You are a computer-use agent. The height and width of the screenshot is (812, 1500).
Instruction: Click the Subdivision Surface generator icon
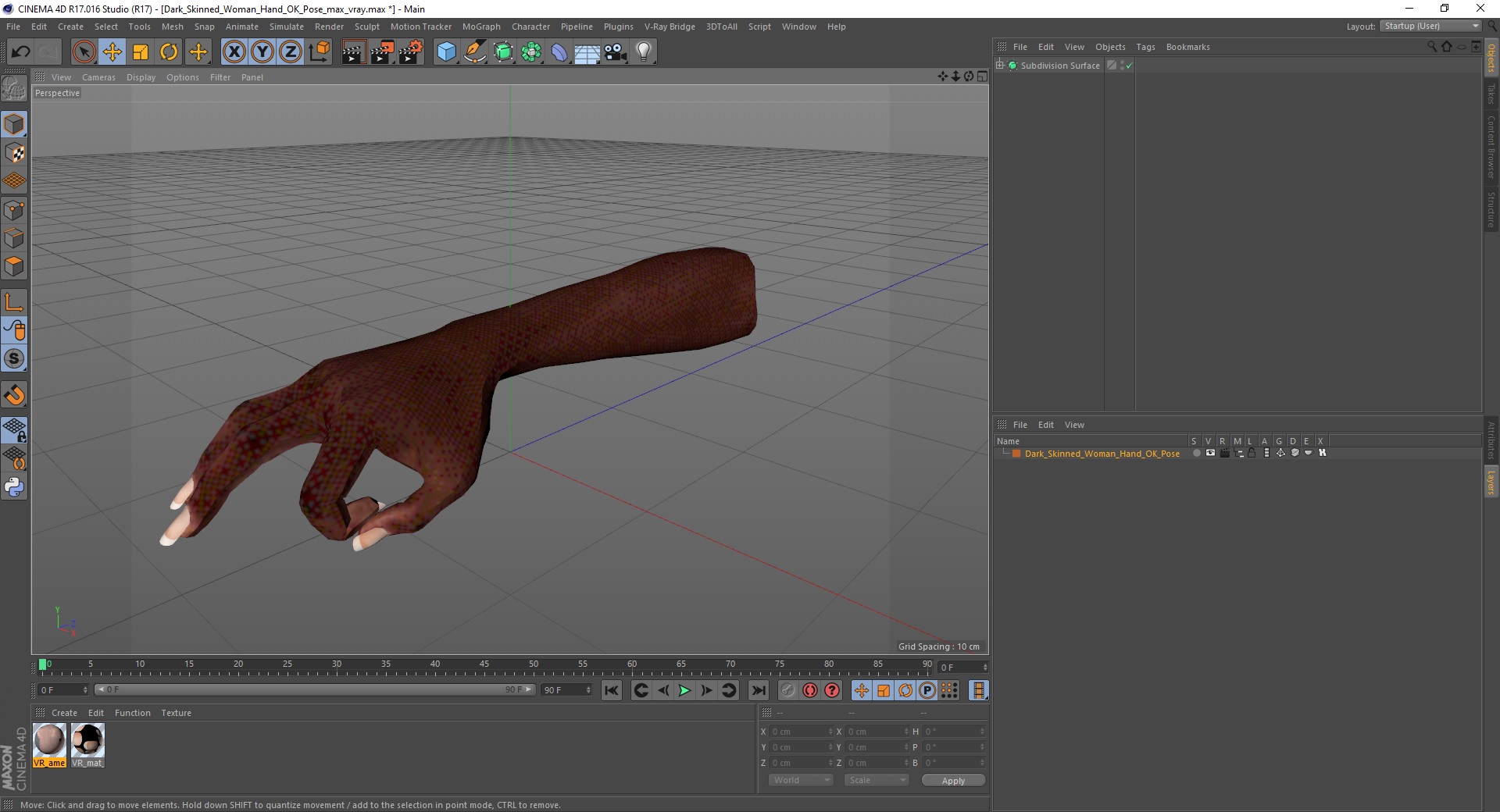pos(504,52)
